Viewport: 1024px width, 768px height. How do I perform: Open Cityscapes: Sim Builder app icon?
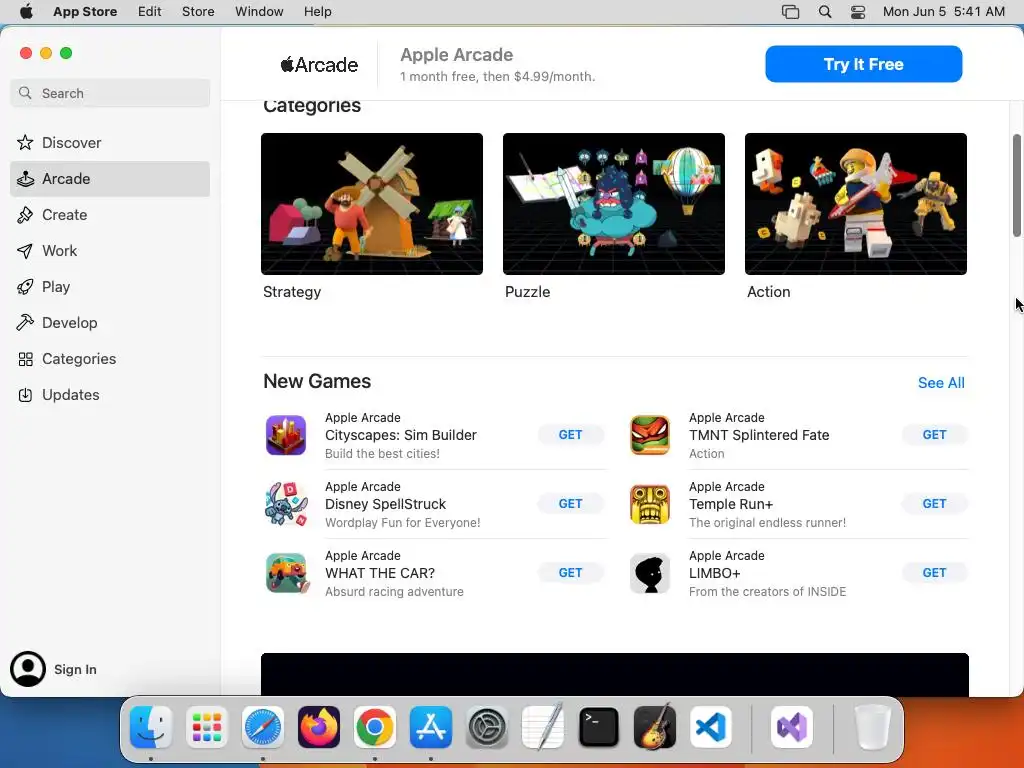coord(286,435)
